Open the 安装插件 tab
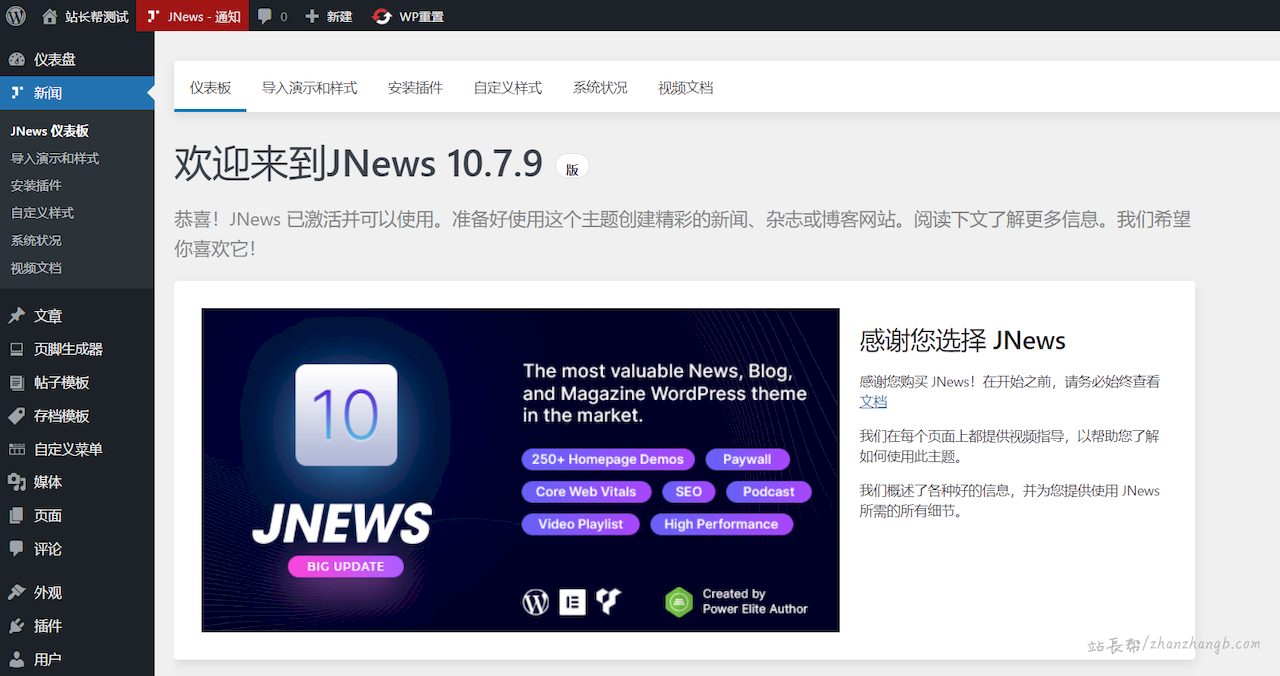 [415, 88]
